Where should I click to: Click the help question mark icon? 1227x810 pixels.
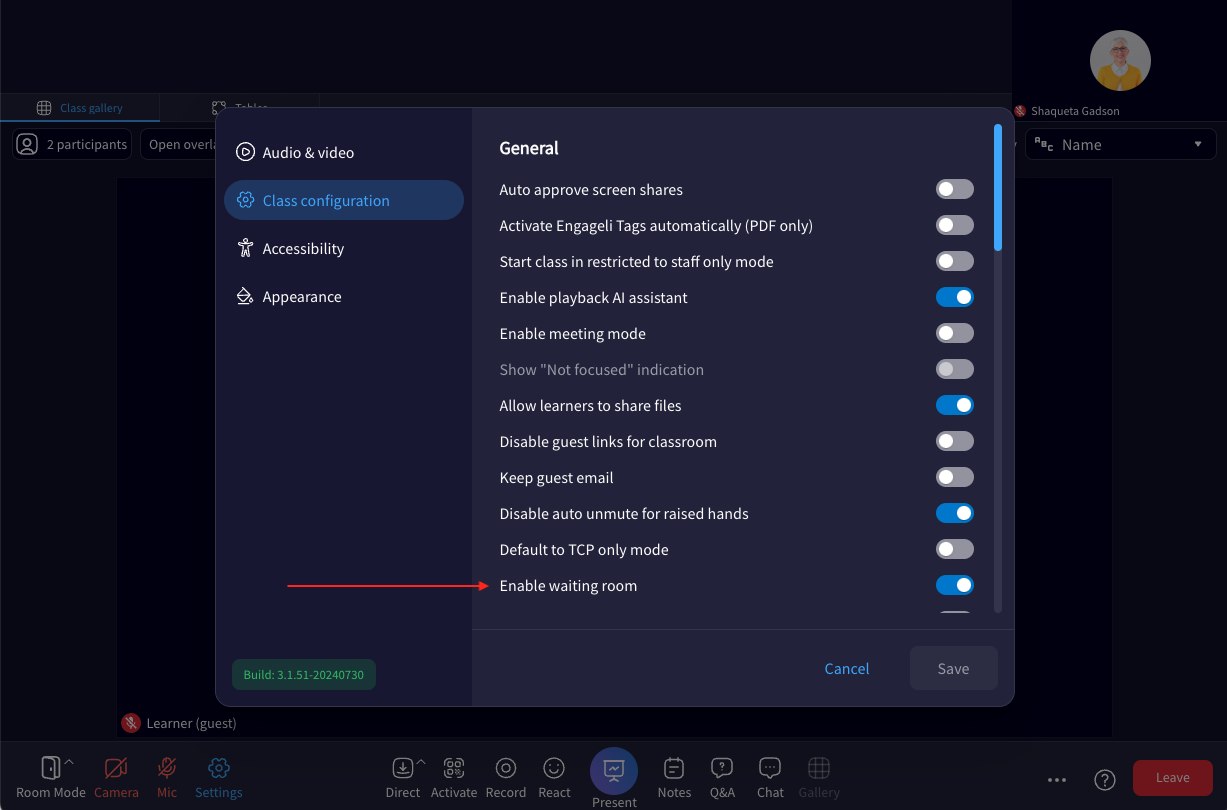[x=1105, y=779]
